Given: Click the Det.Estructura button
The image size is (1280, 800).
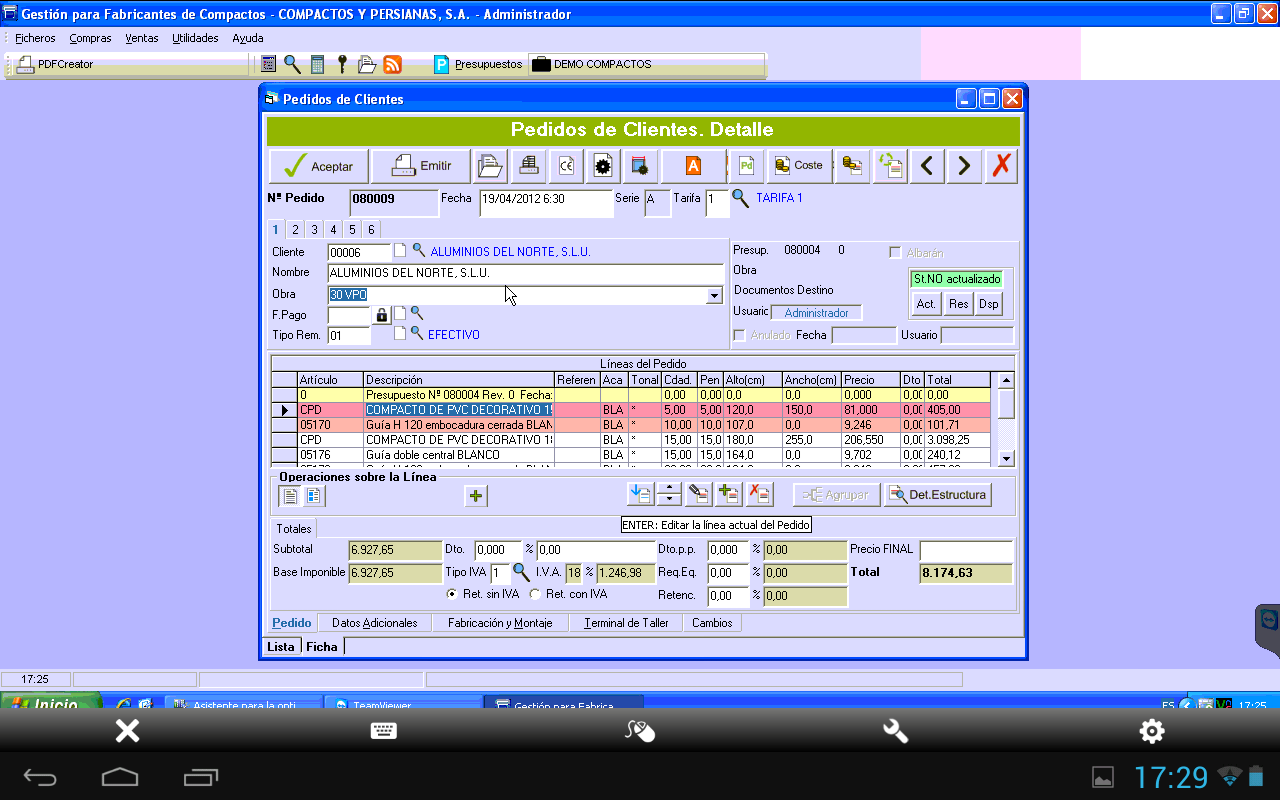Looking at the screenshot, I should click(x=937, y=494).
